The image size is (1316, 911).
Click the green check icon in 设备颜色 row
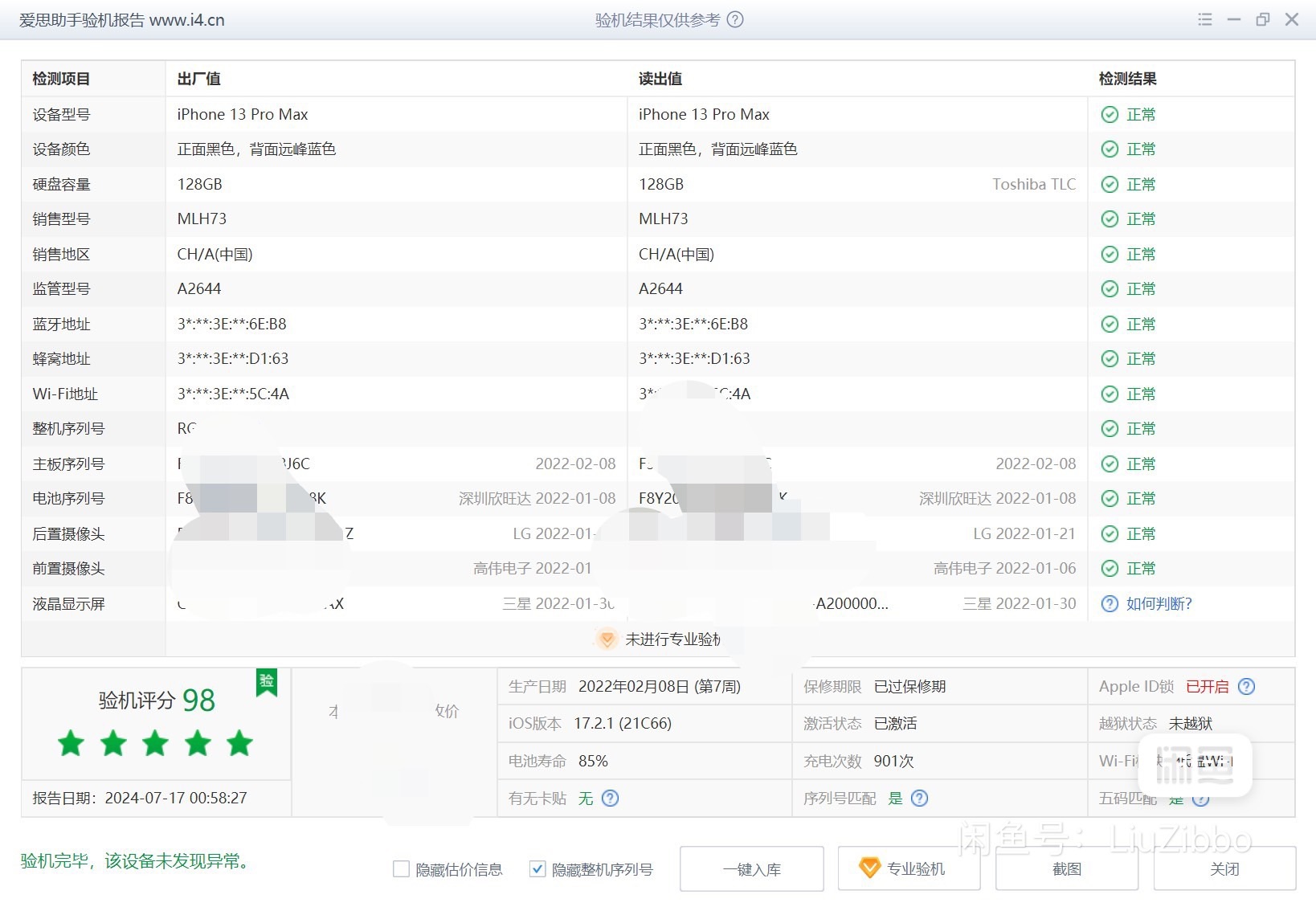click(x=1110, y=149)
